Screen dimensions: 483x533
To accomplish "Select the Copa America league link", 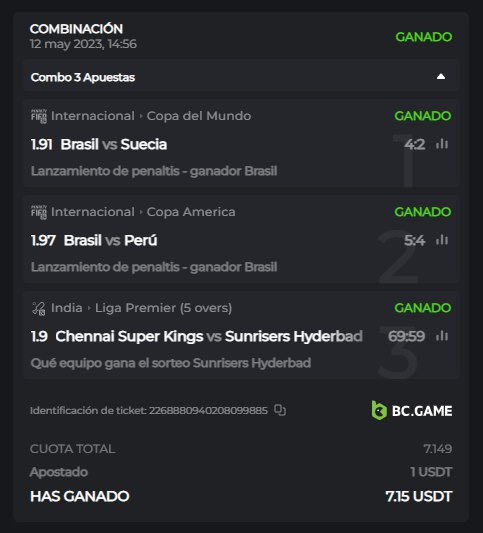I will point(191,212).
